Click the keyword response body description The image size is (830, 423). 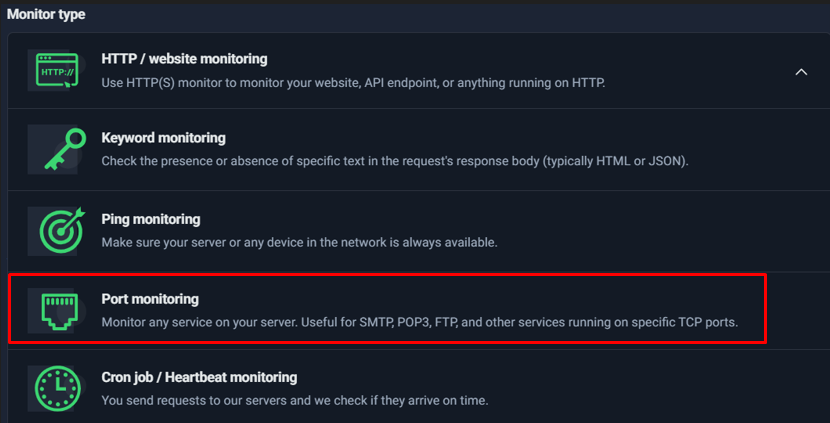(x=395, y=161)
